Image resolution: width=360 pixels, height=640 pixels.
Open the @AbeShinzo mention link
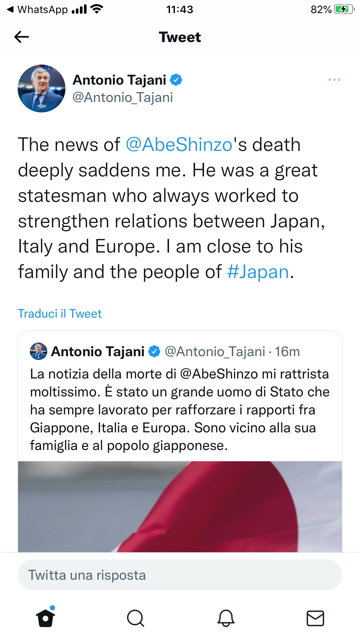tap(179, 145)
